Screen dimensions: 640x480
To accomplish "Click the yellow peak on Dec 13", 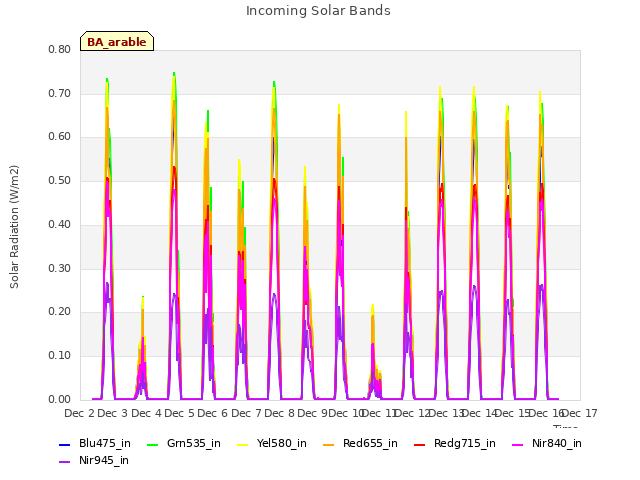I will click(x=473, y=88).
